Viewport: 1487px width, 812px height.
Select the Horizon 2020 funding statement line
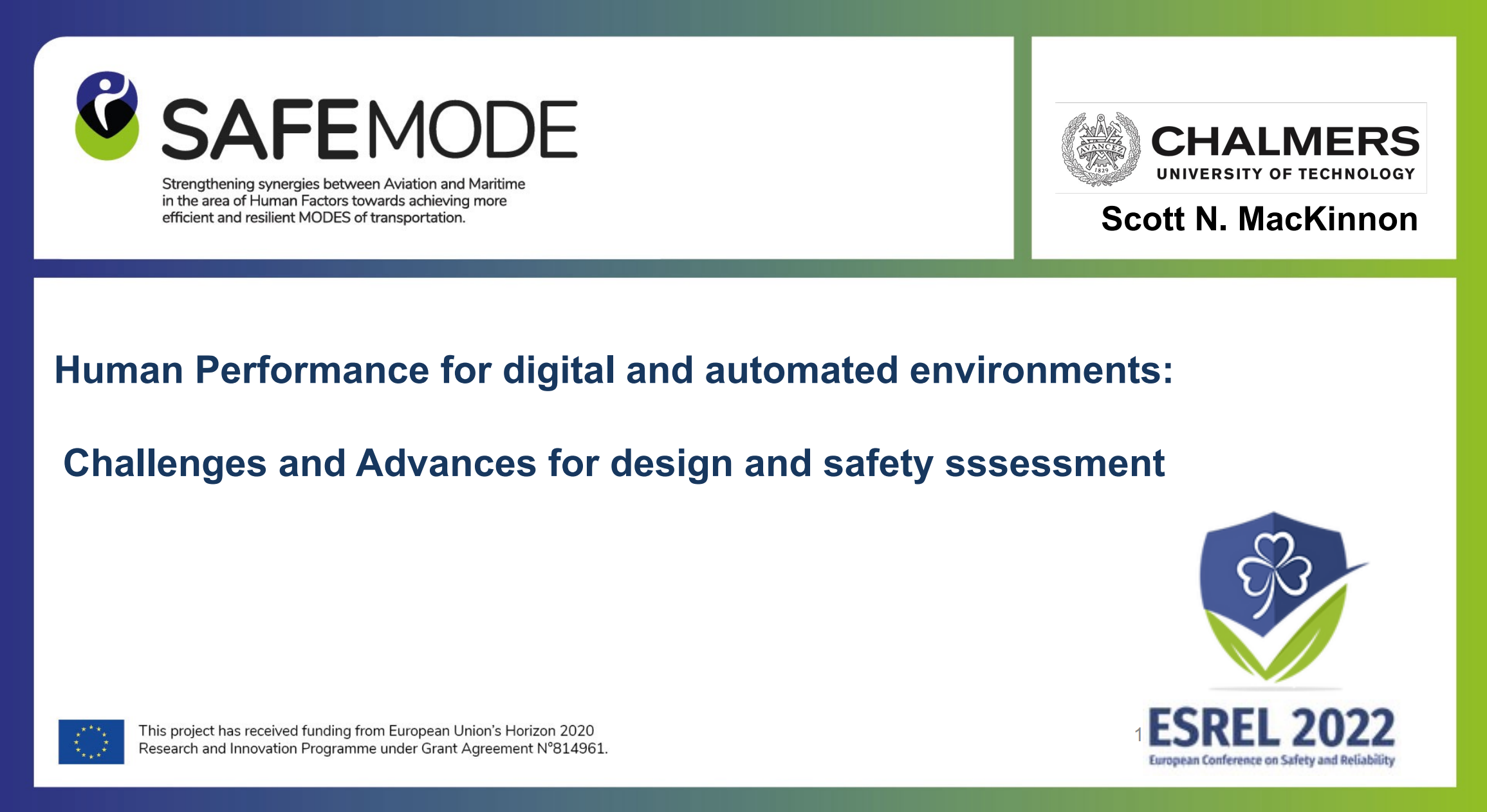(x=366, y=731)
